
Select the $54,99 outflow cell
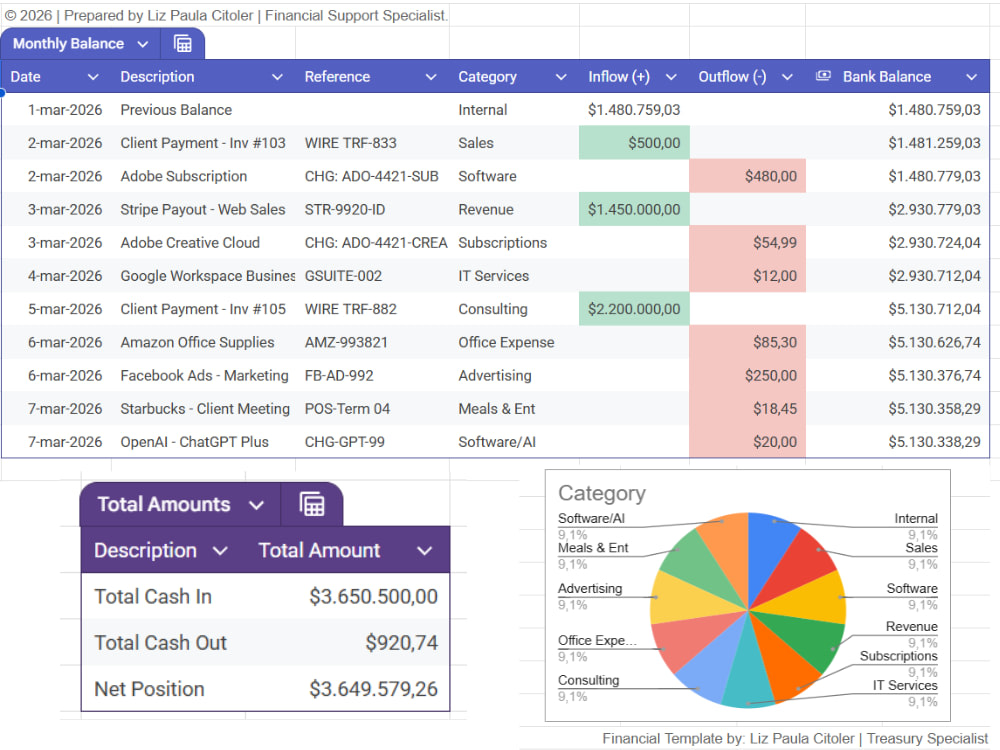coord(747,242)
